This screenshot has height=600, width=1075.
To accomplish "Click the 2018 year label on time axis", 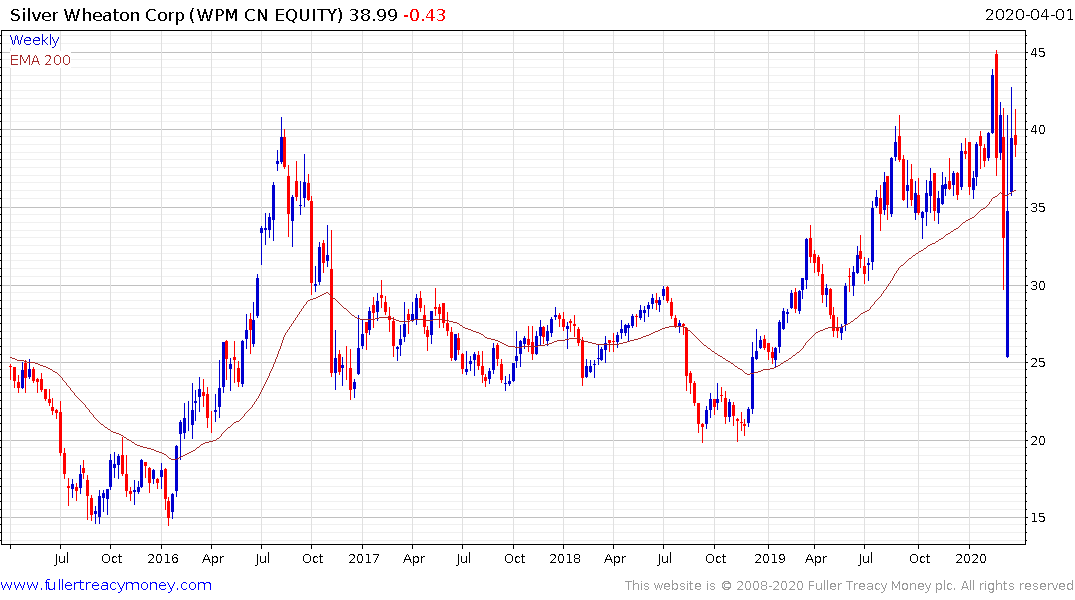I will click(x=565, y=558).
